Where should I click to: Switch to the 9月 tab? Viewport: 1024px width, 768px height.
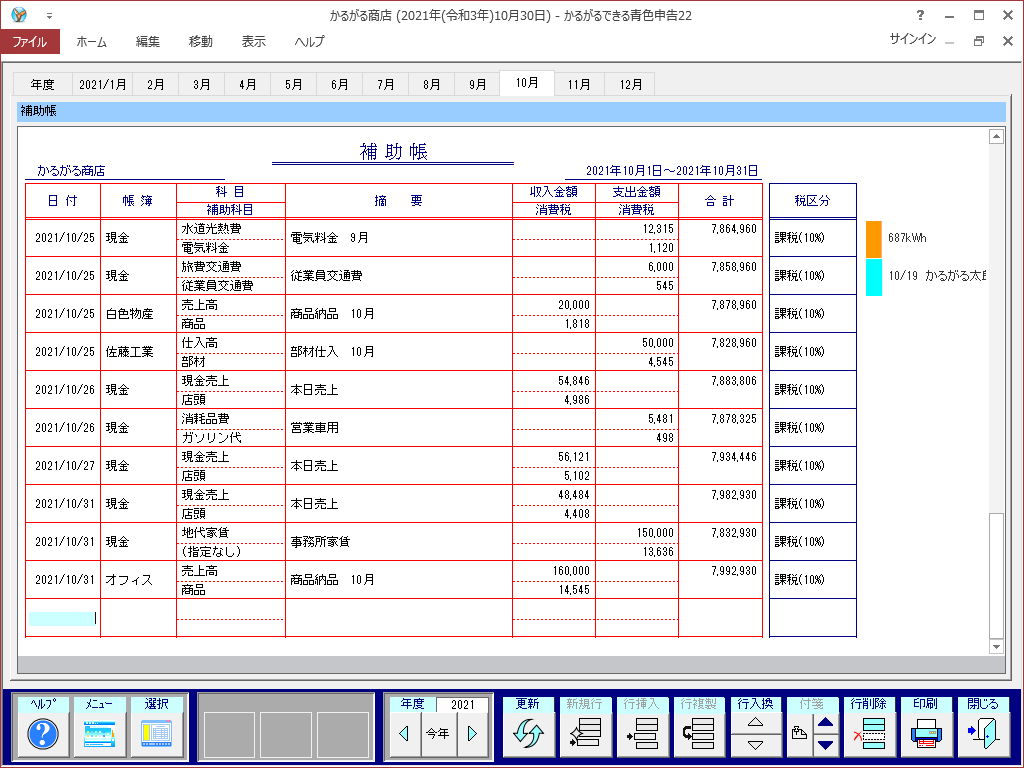click(477, 84)
